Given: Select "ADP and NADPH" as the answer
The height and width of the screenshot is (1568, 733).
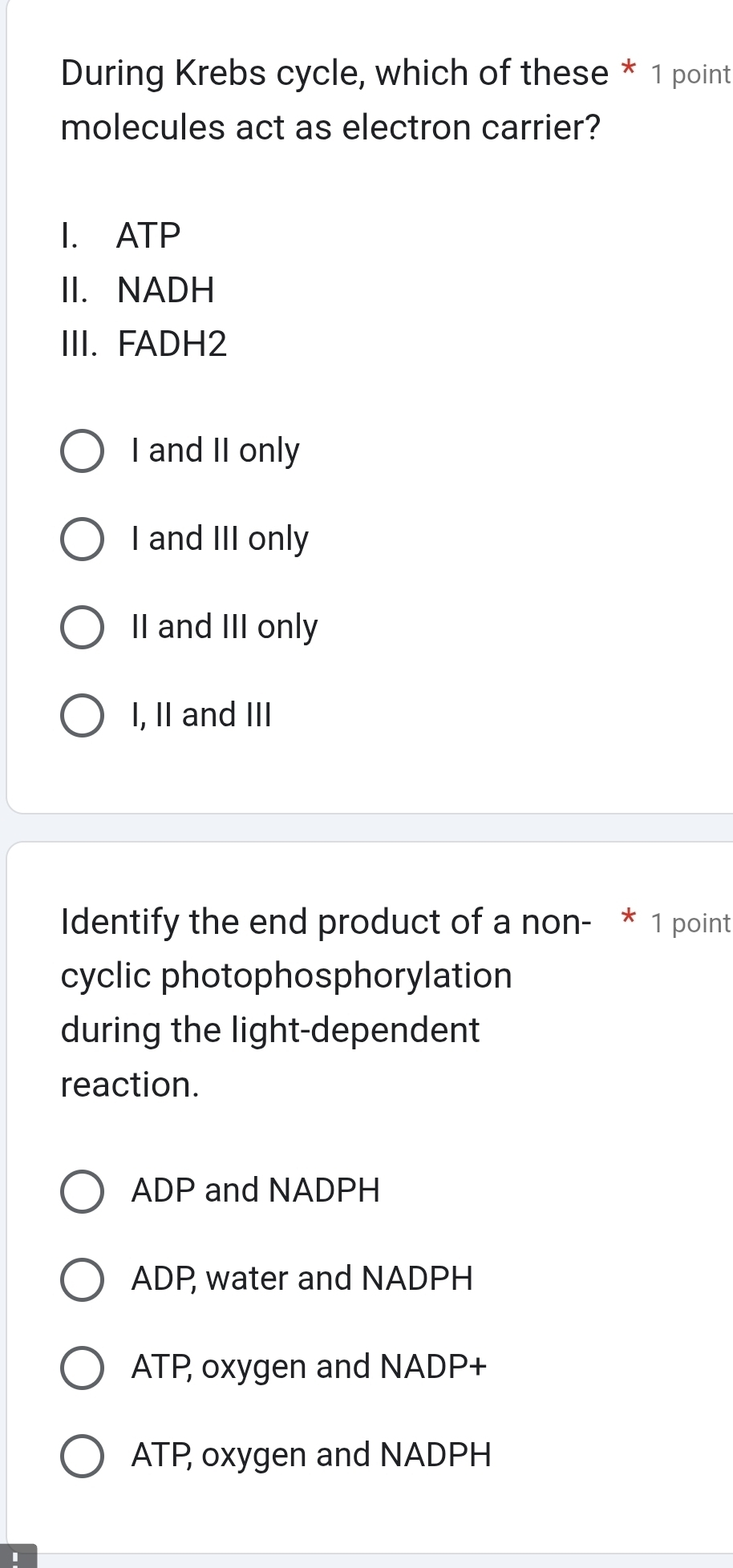Looking at the screenshot, I should 81,1190.
